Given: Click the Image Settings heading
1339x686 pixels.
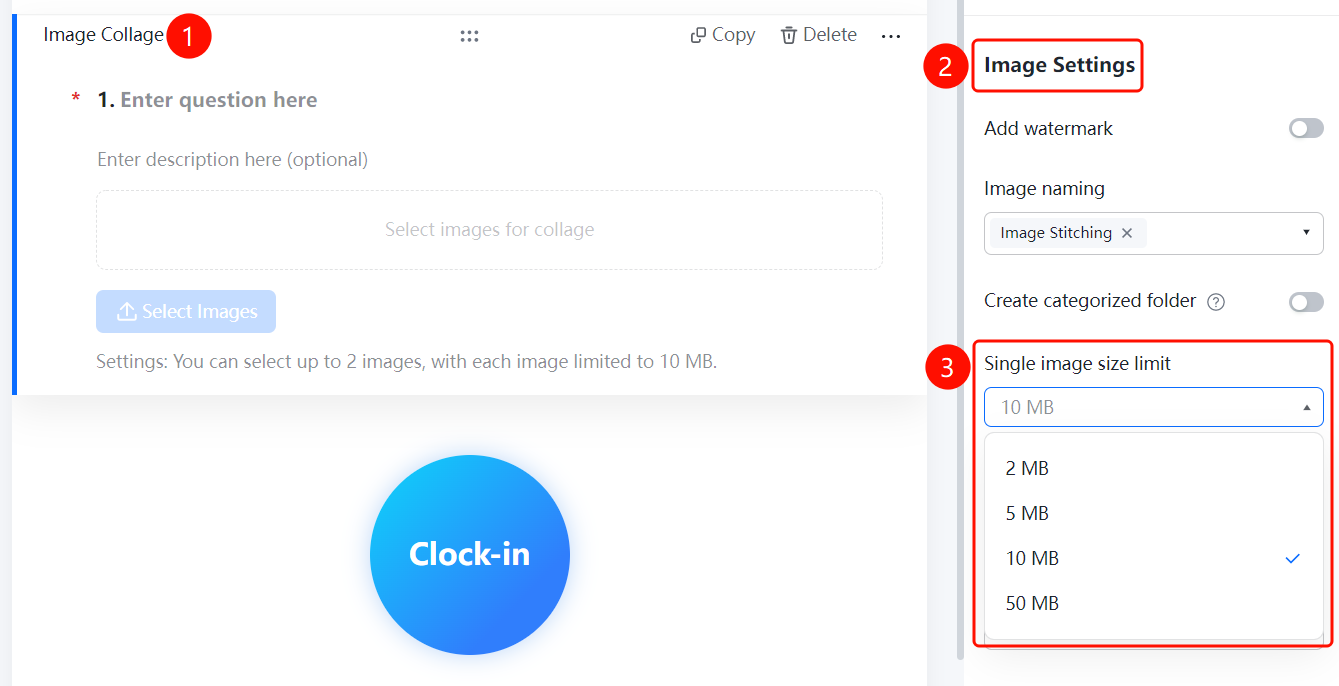Looking at the screenshot, I should coord(1059,65).
